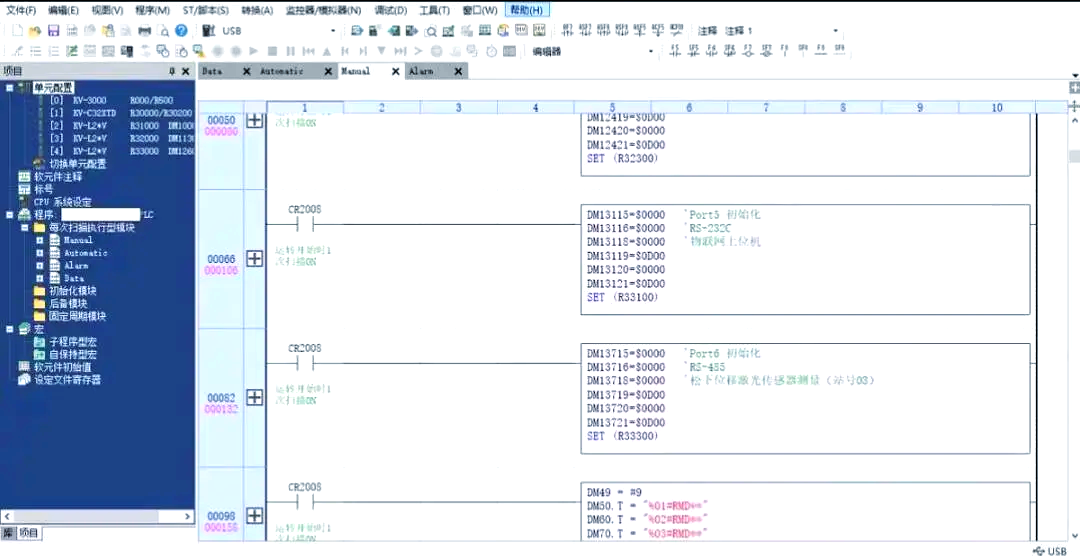Expand the Manual program node in tree

point(40,240)
